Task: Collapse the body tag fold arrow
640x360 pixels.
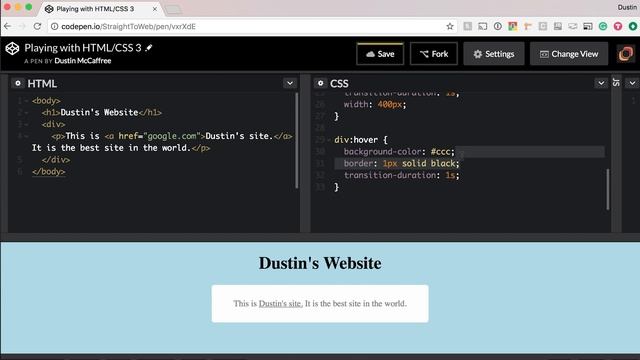Action: (27, 101)
